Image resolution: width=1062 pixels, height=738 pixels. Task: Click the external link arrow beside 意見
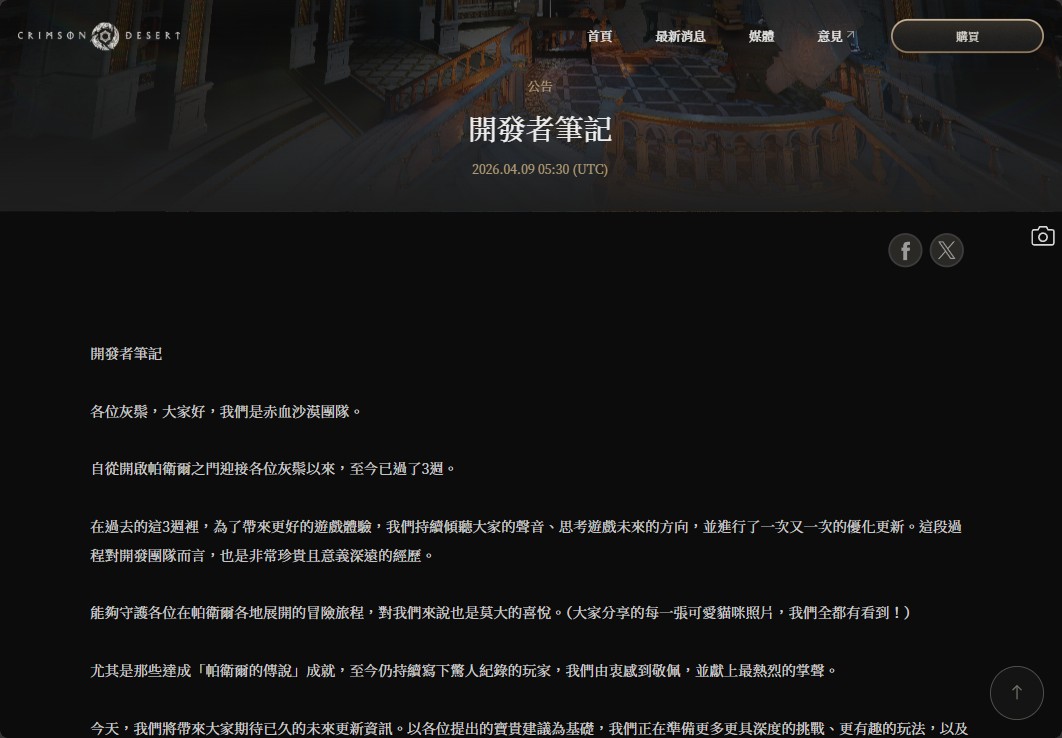point(851,36)
